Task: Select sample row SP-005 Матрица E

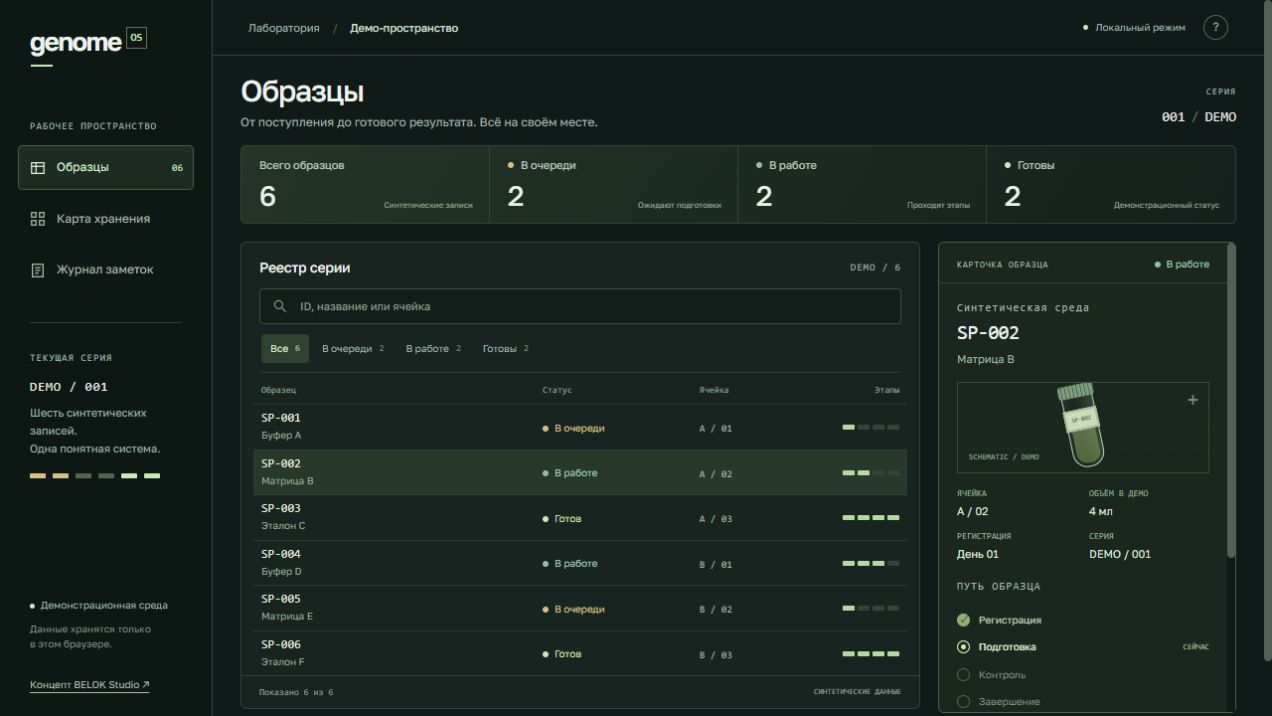Action: click(580, 608)
